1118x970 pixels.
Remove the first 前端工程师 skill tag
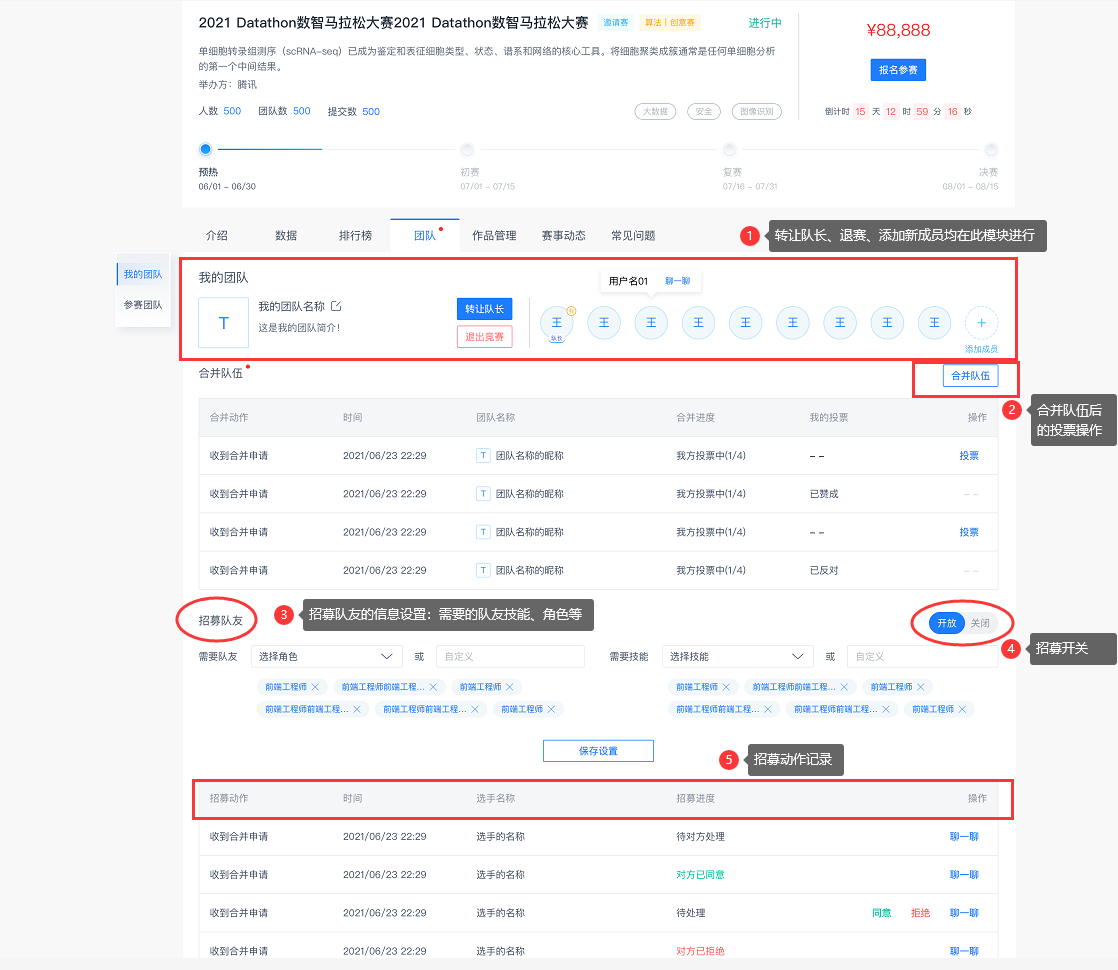click(x=726, y=687)
